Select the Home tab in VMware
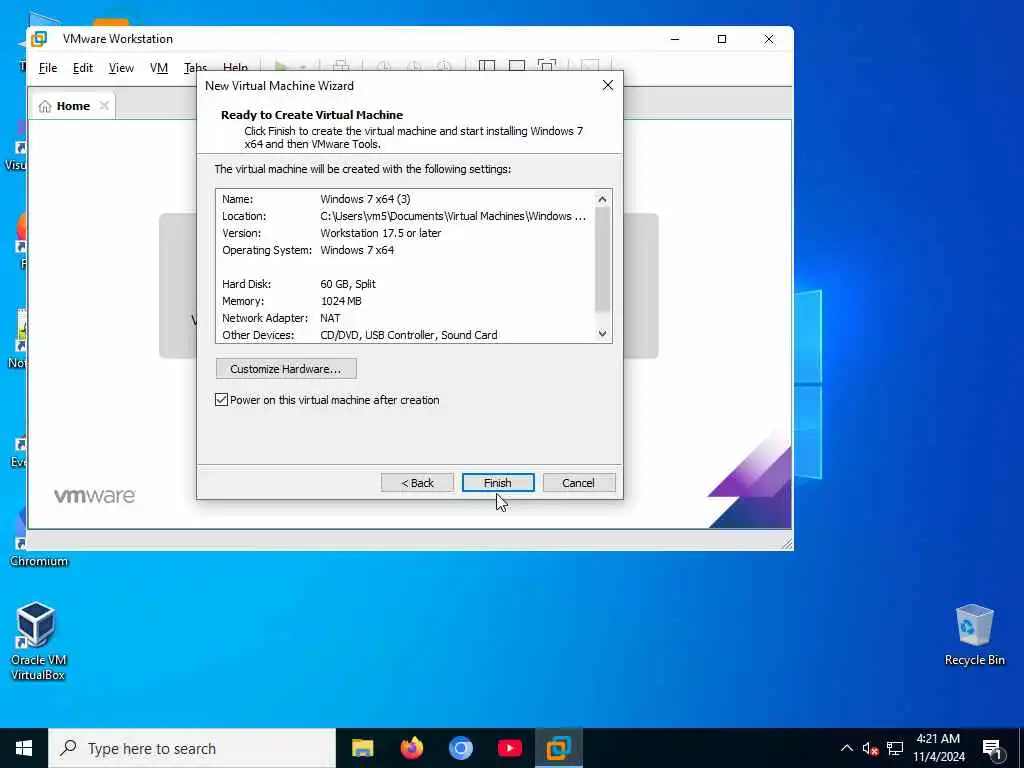Viewport: 1024px width, 768px height. coord(72,106)
